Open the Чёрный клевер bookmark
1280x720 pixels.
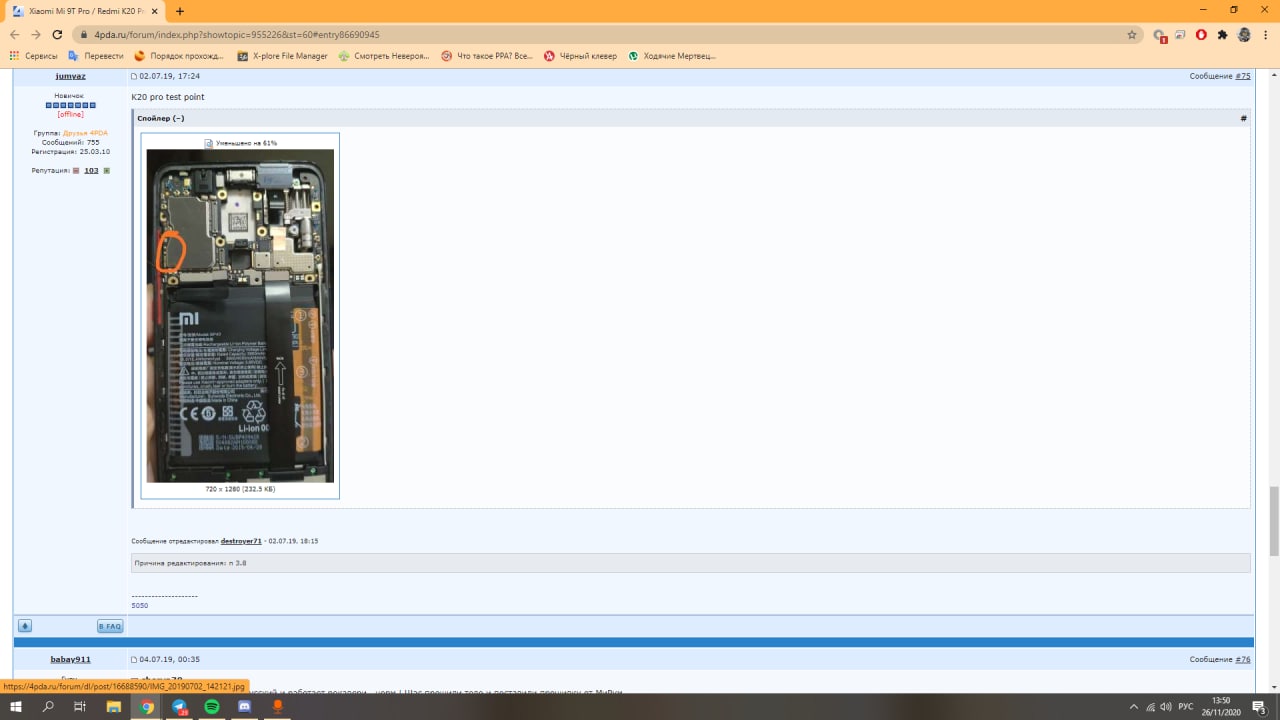click(x=580, y=56)
